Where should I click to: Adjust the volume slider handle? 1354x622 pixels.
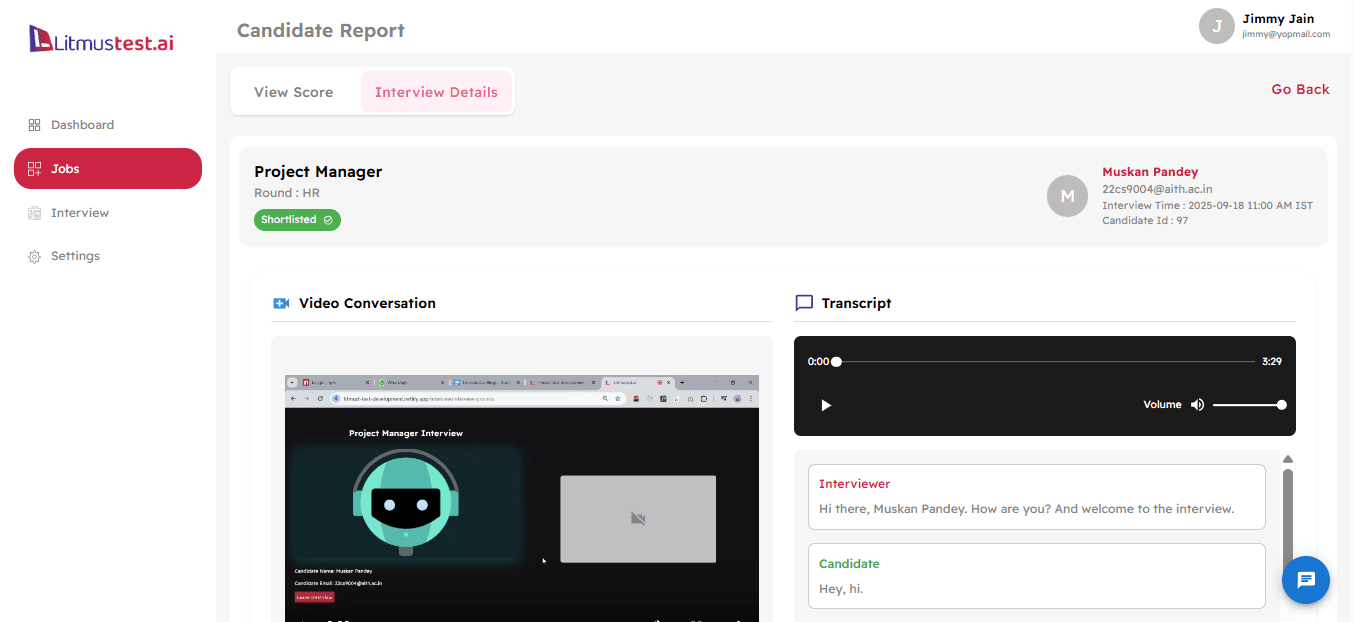[x=1281, y=404]
